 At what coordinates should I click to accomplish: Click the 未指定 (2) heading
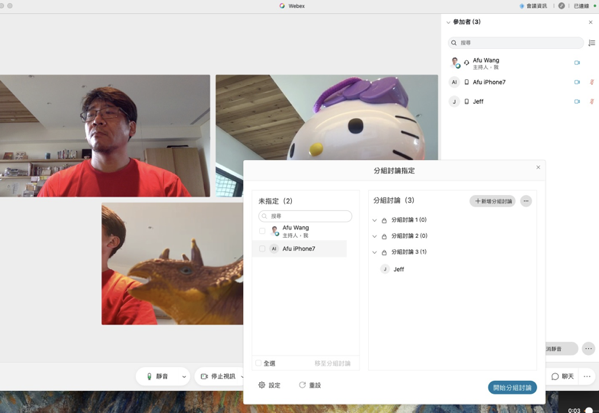(275, 201)
